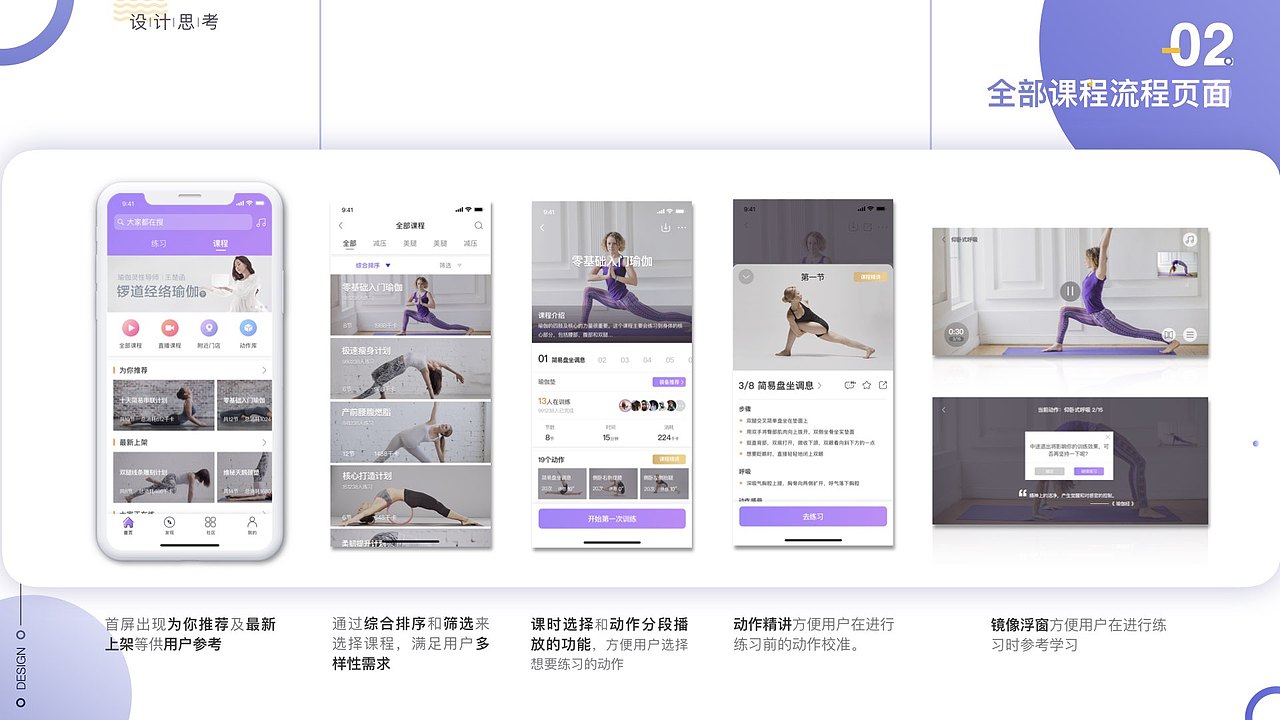Tap the 我的 profile icon in bottom bar
Viewport: 1280px width, 720px height.
pyautogui.click(x=252, y=522)
